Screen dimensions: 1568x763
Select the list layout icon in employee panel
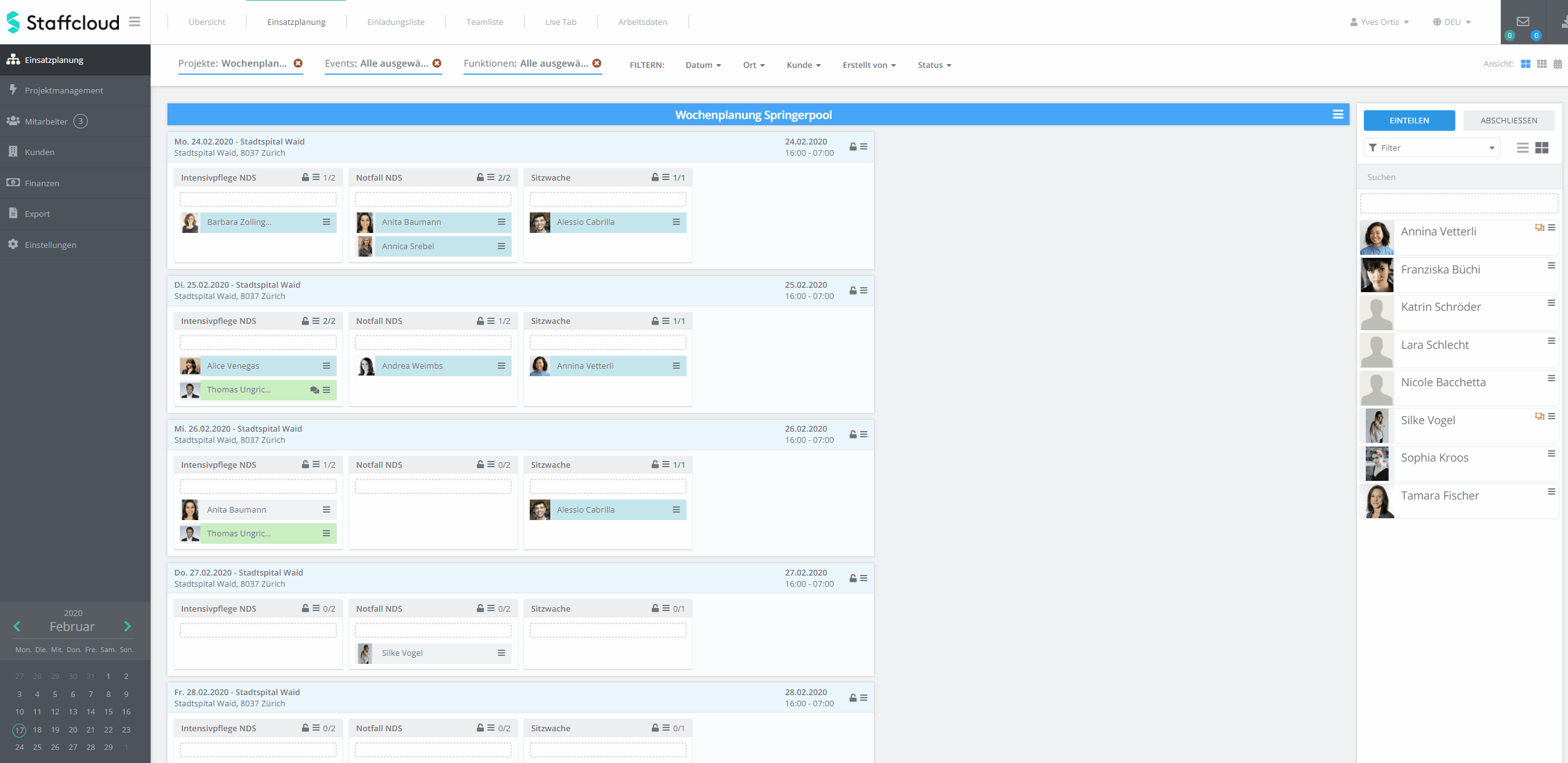click(1523, 148)
